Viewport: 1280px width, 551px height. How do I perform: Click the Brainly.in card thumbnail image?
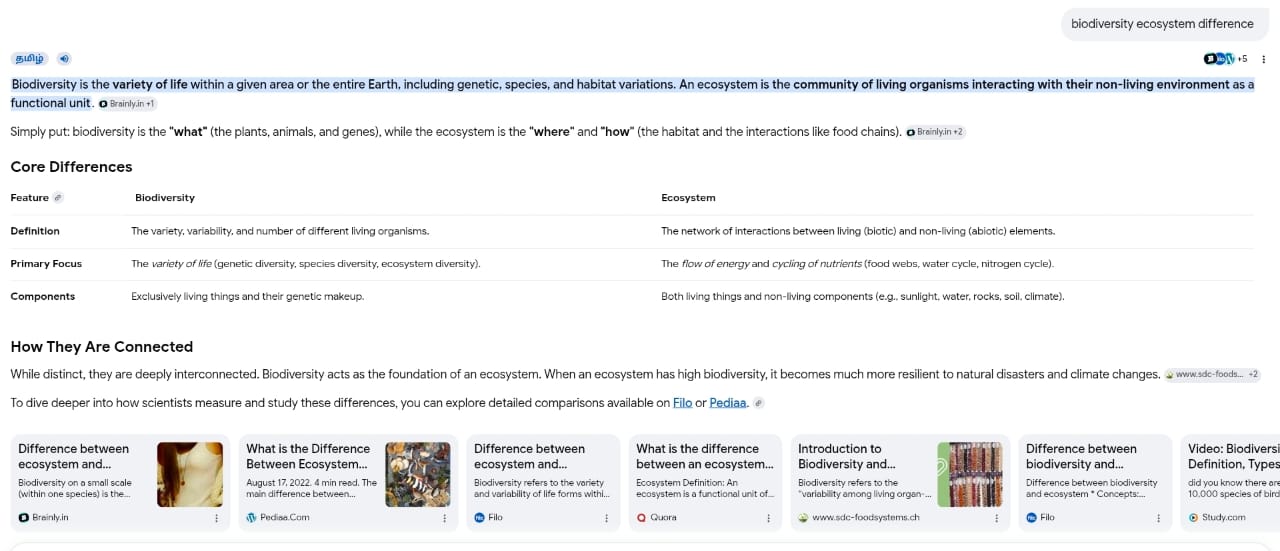tap(190, 474)
